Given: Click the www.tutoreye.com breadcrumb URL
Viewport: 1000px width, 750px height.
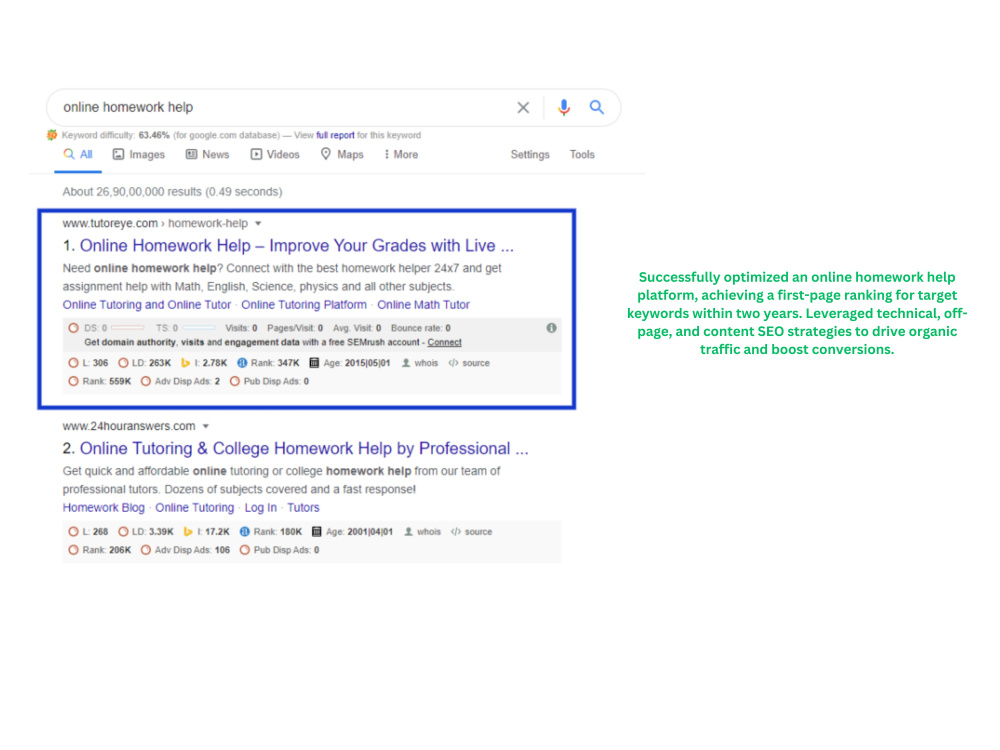Looking at the screenshot, I should (x=110, y=223).
